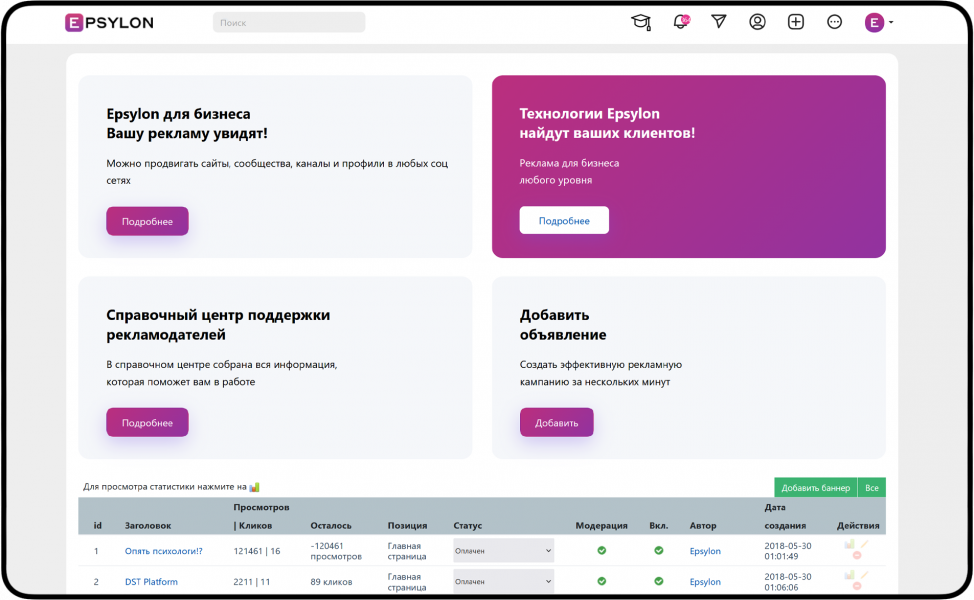Open the user profile circle icon
This screenshot has height=600, width=974.
click(757, 22)
